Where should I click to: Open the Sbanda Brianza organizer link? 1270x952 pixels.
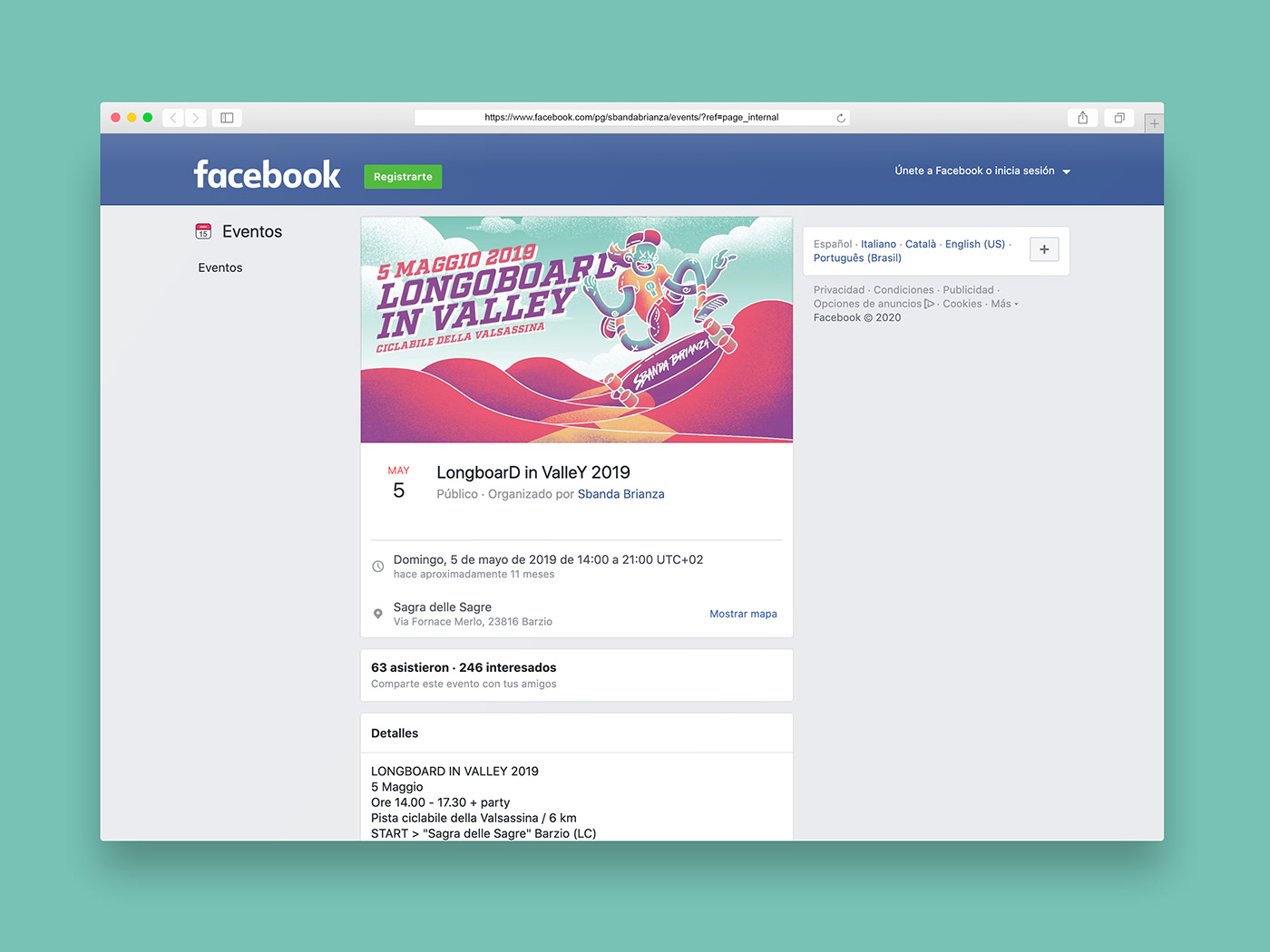(x=621, y=494)
